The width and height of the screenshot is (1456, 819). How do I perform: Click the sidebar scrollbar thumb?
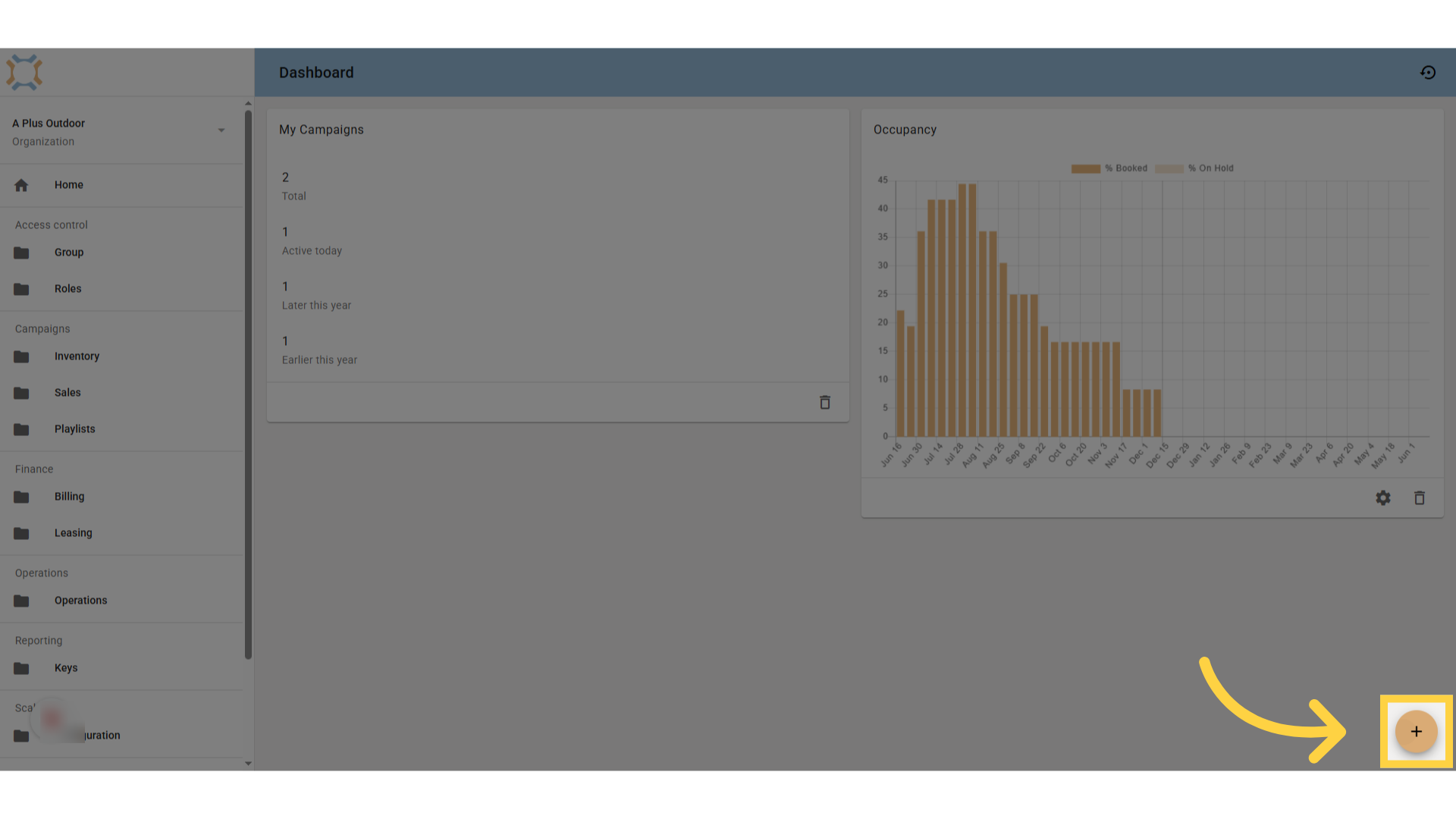pyautogui.click(x=248, y=385)
